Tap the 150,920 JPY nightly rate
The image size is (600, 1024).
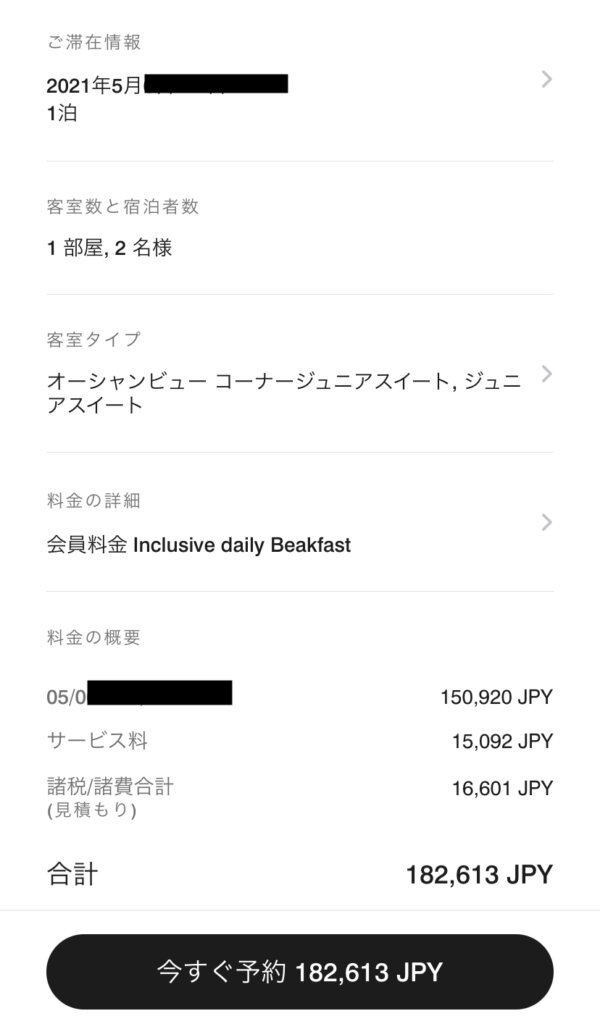(x=496, y=697)
